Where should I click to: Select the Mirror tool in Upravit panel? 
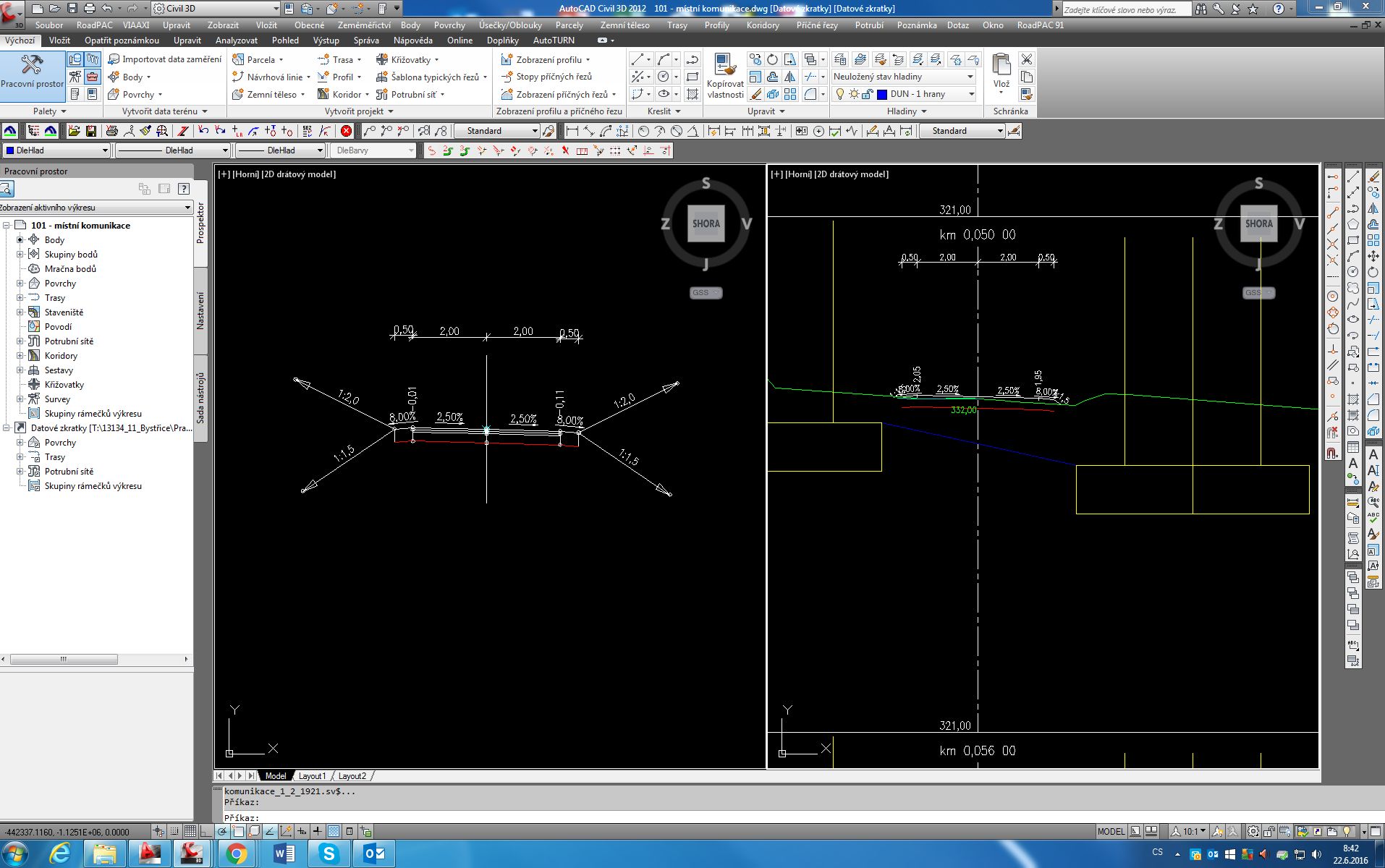click(790, 77)
